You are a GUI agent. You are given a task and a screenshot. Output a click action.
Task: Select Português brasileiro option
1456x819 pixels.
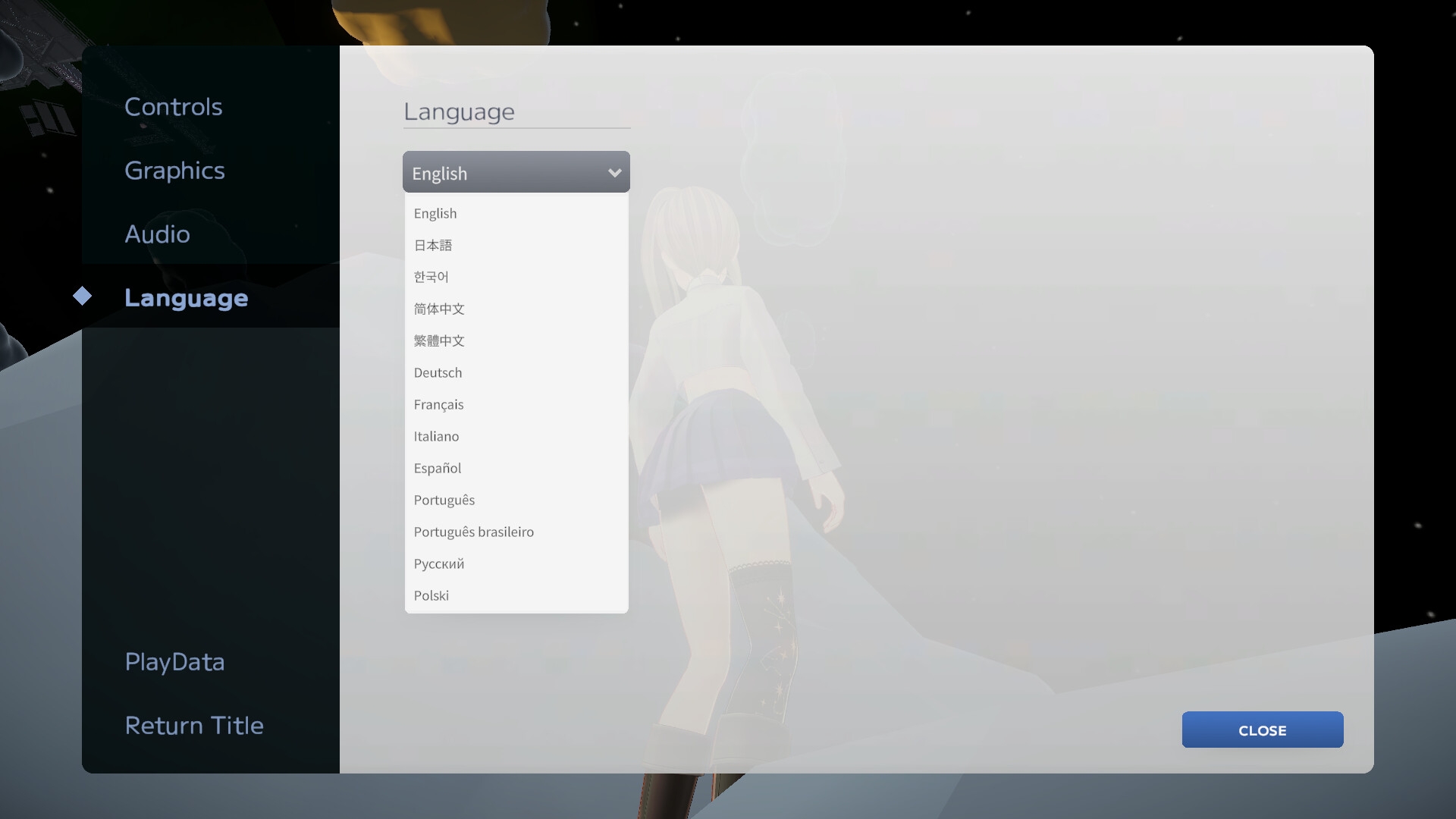point(474,532)
